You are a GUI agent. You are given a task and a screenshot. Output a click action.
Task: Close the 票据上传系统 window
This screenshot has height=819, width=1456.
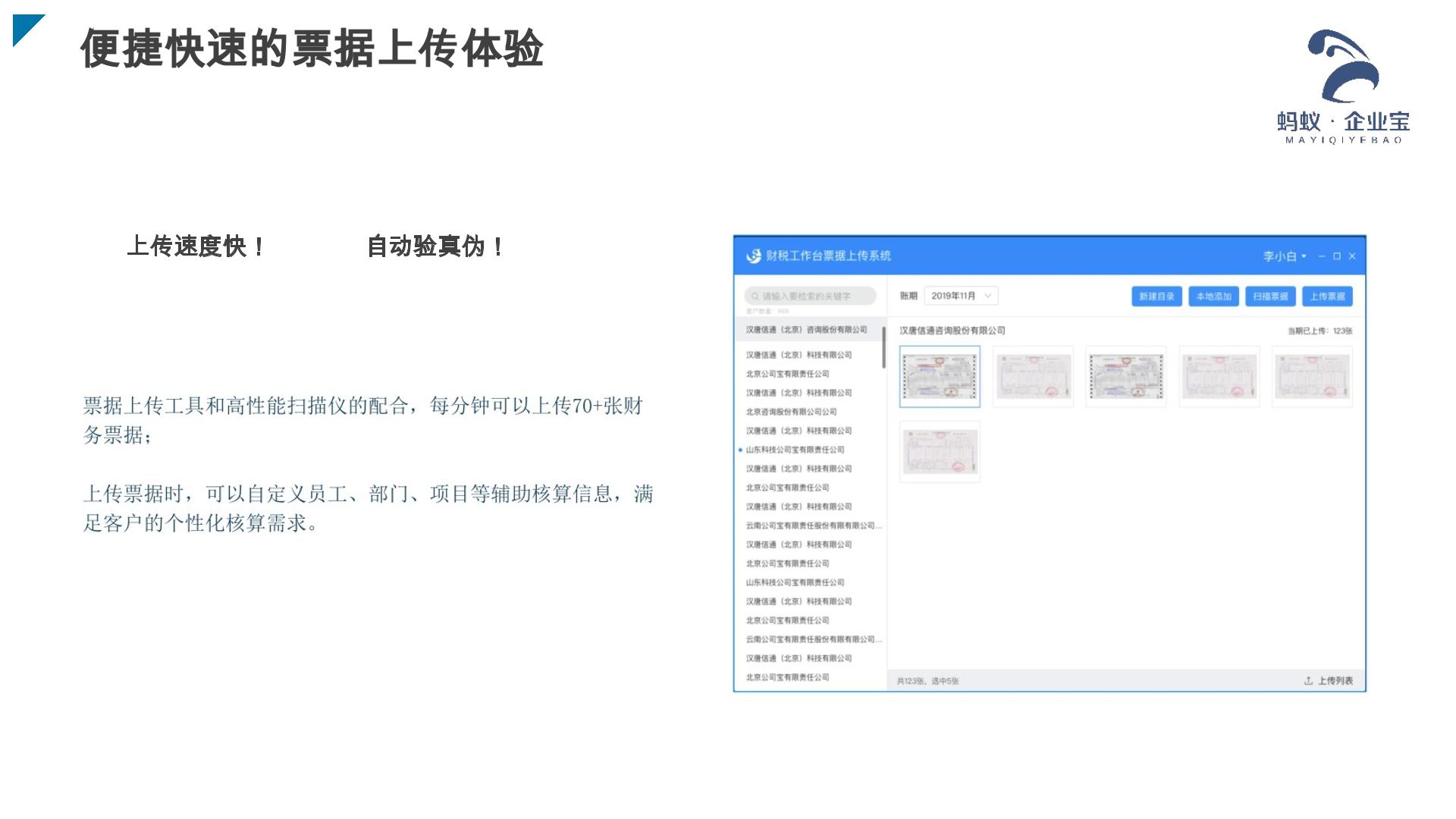click(1352, 256)
